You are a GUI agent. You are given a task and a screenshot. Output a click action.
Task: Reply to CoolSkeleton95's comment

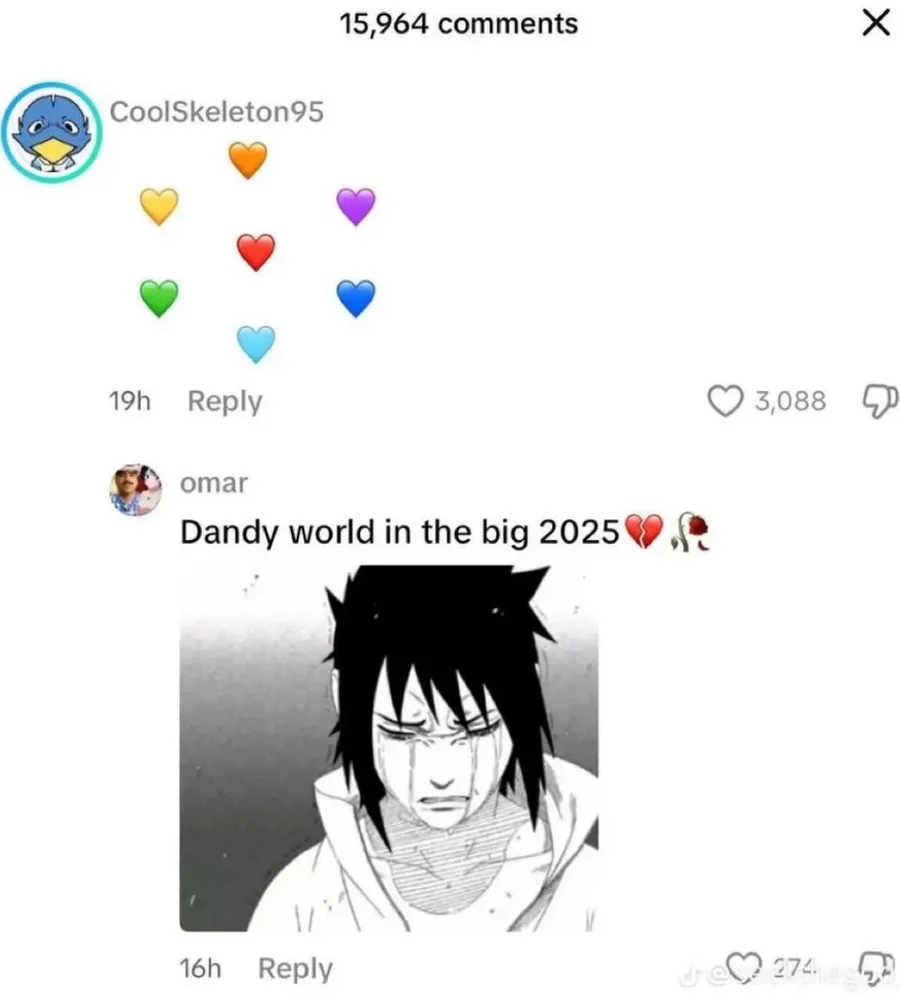(225, 402)
